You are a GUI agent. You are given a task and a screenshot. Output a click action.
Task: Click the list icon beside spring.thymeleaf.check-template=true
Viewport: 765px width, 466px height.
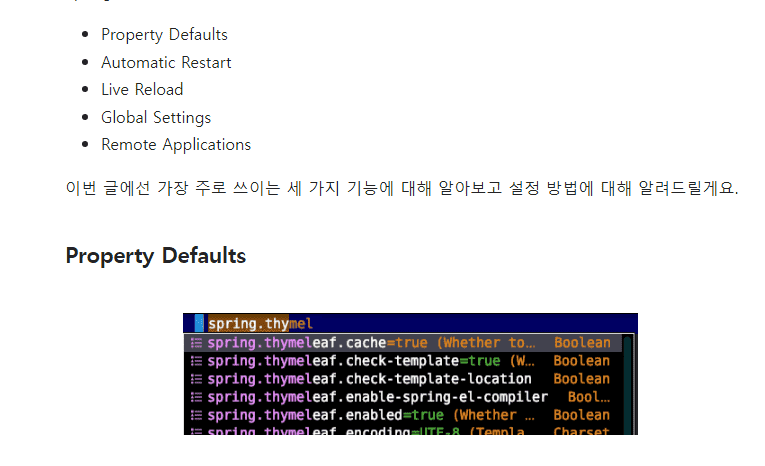(196, 361)
